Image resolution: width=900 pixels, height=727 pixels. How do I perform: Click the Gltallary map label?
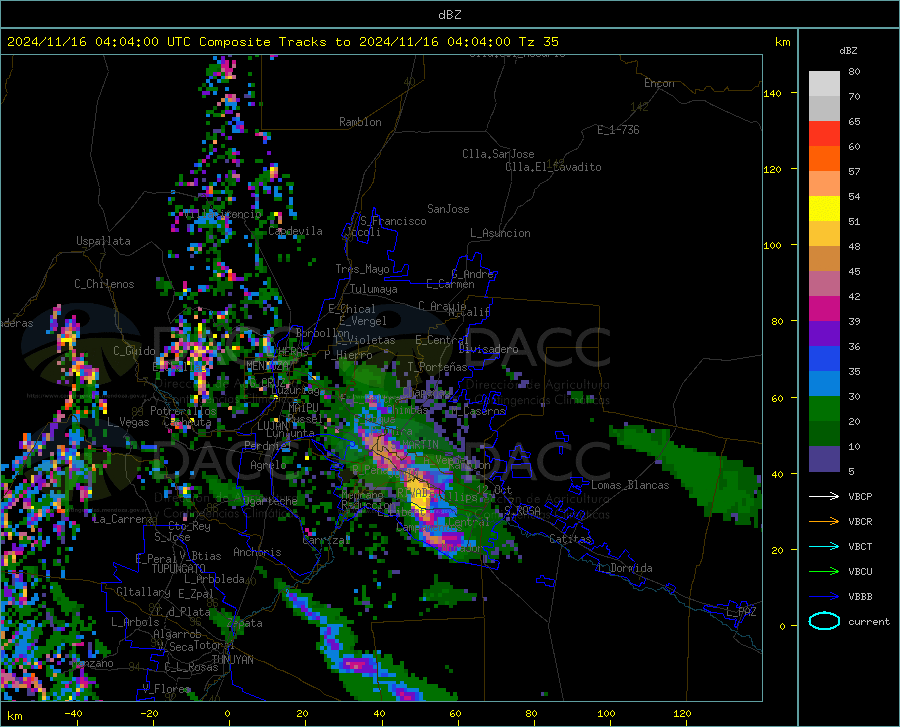click(143, 592)
